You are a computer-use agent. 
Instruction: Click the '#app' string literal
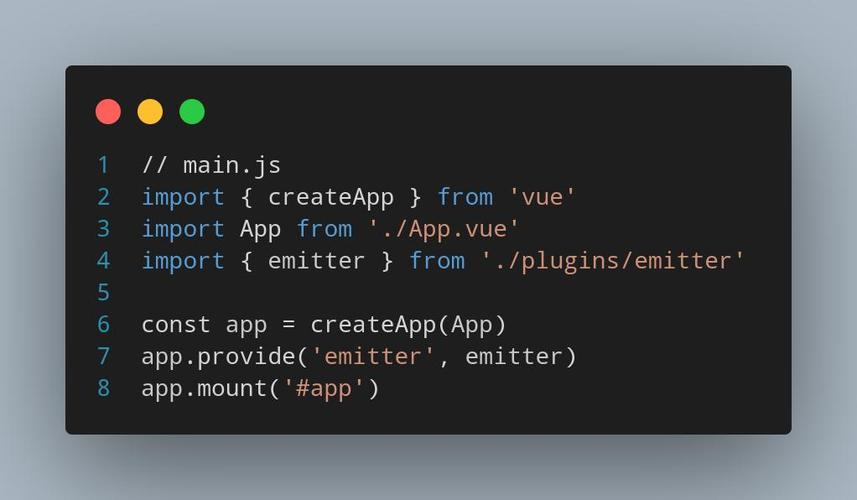pyautogui.click(x=323, y=389)
